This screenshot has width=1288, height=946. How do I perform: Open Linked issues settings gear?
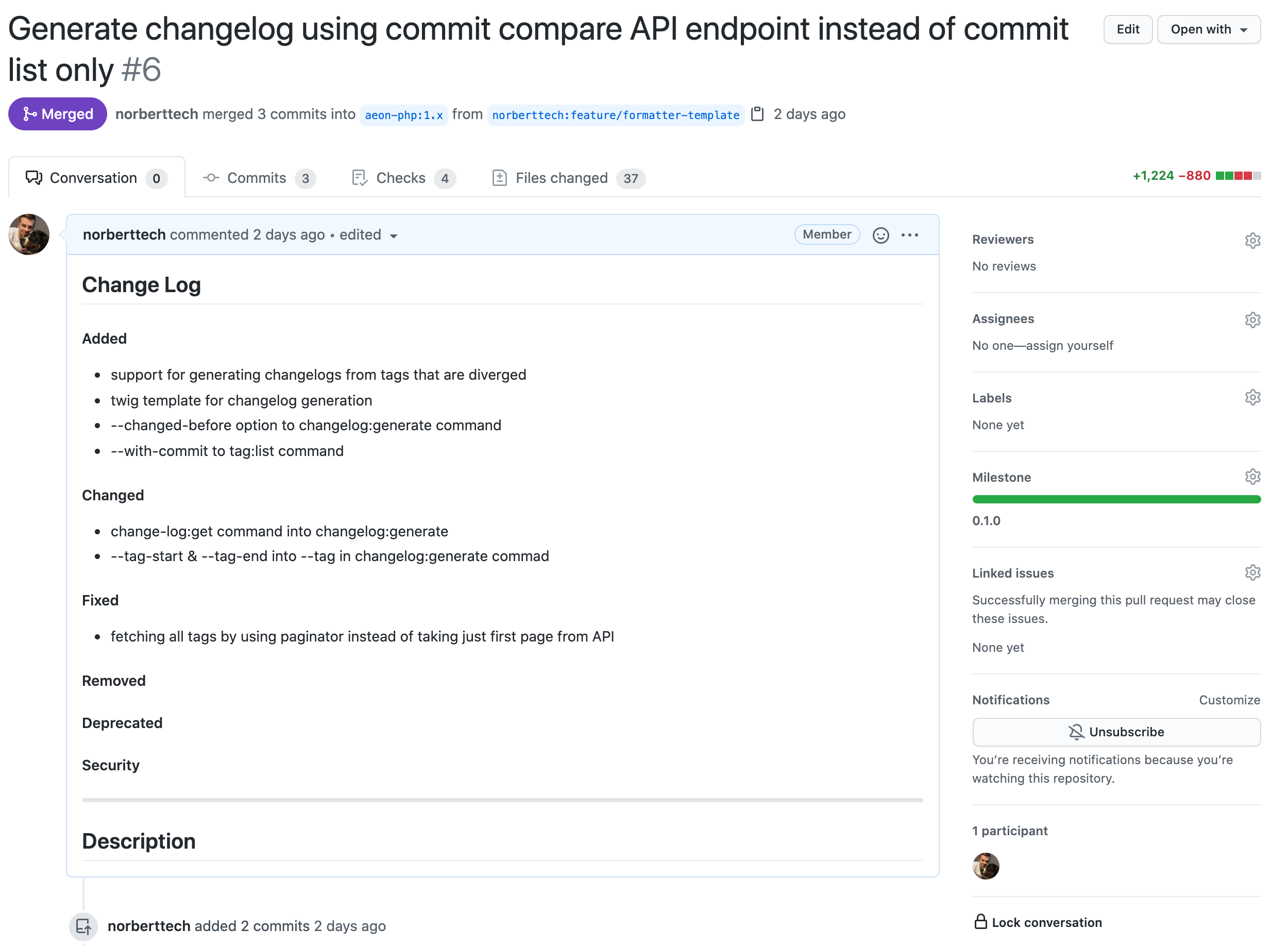point(1252,572)
